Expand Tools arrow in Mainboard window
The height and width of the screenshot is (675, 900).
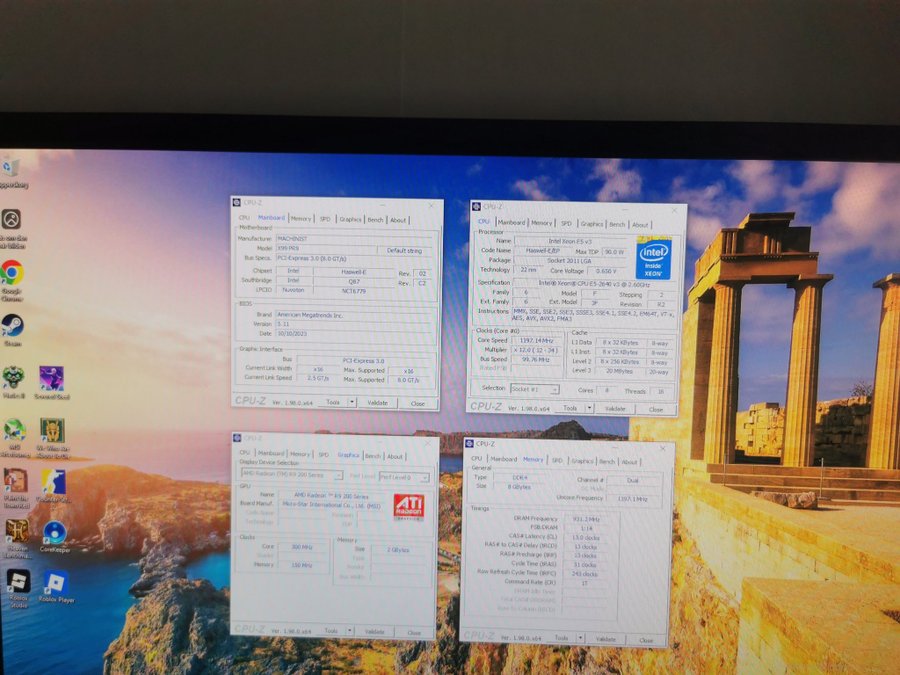tap(350, 403)
